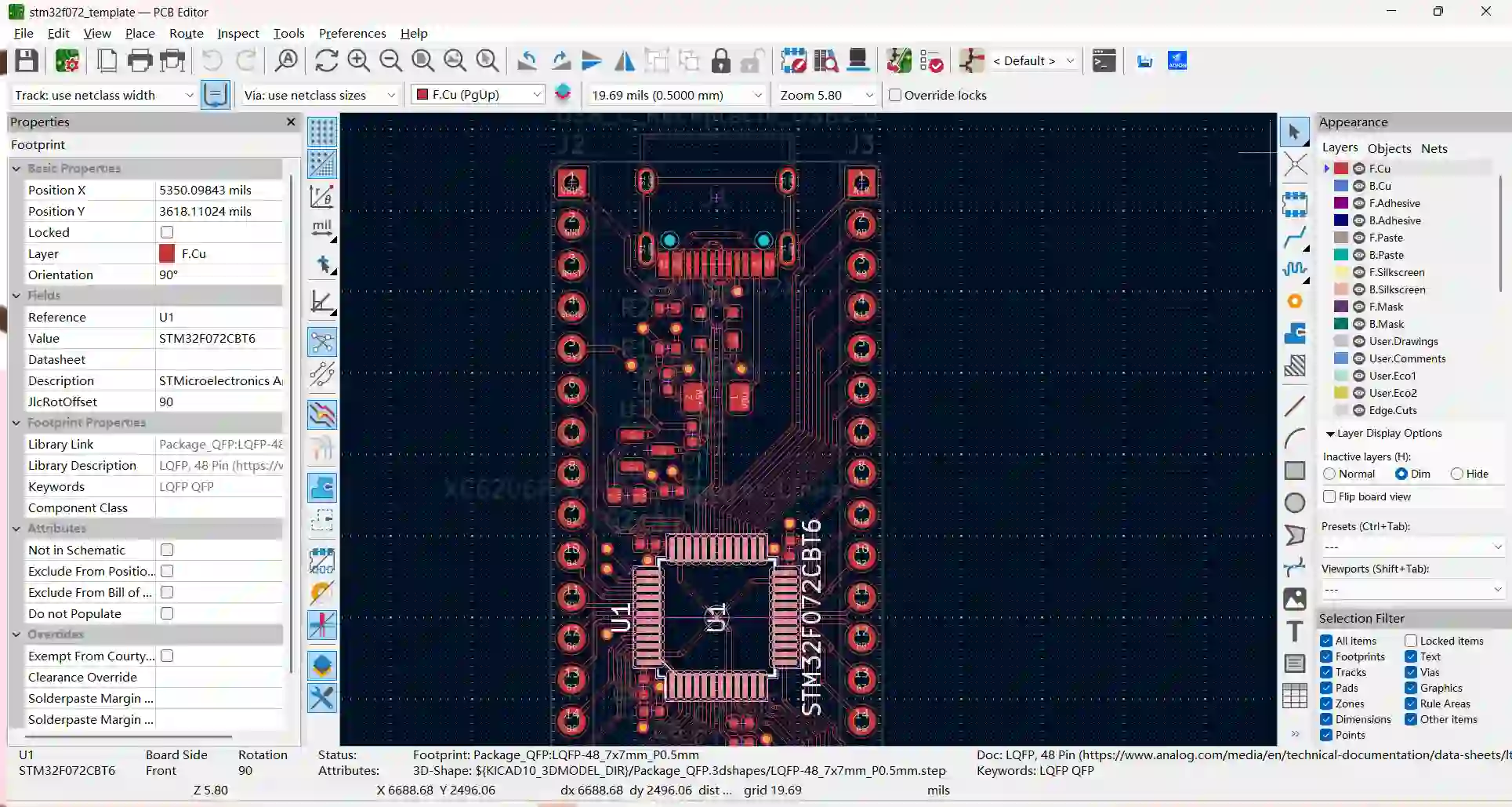Click Zoom In icon
Screen dimensions: 1512x807
[x=358, y=60]
